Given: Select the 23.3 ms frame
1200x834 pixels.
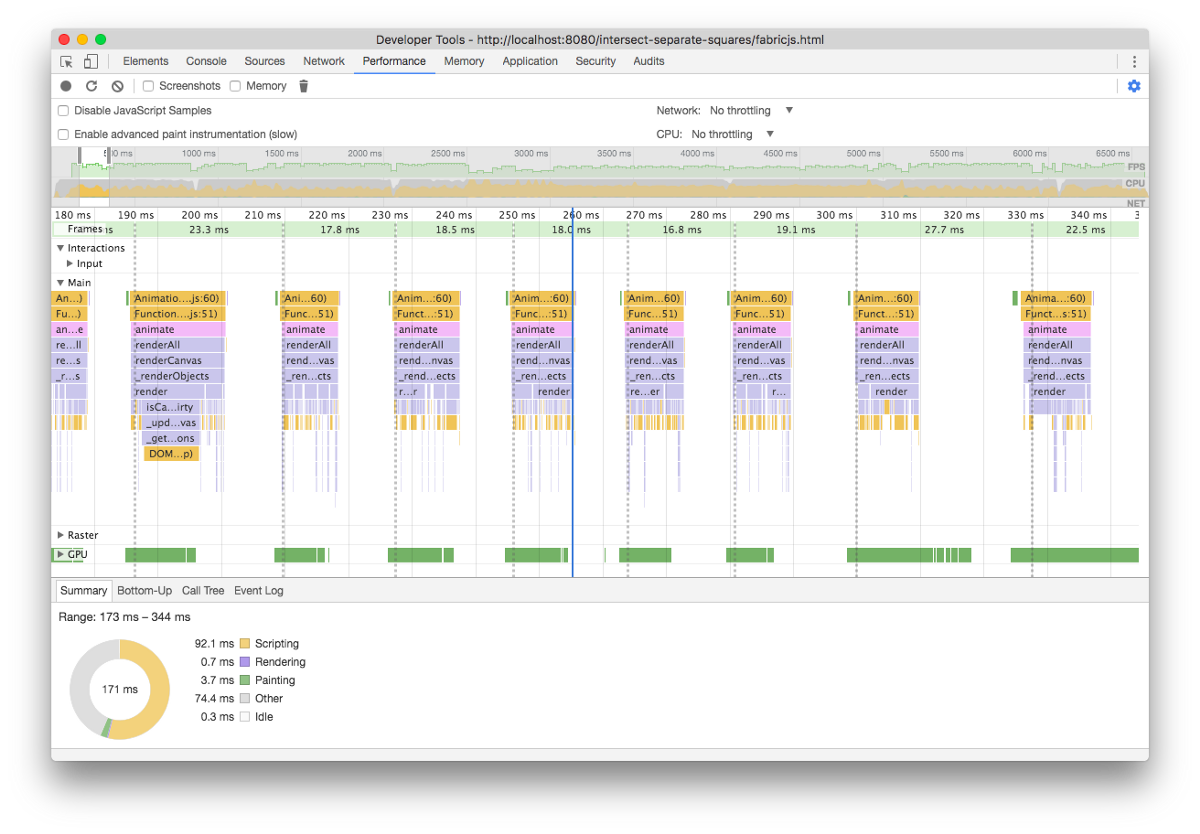Looking at the screenshot, I should point(208,230).
